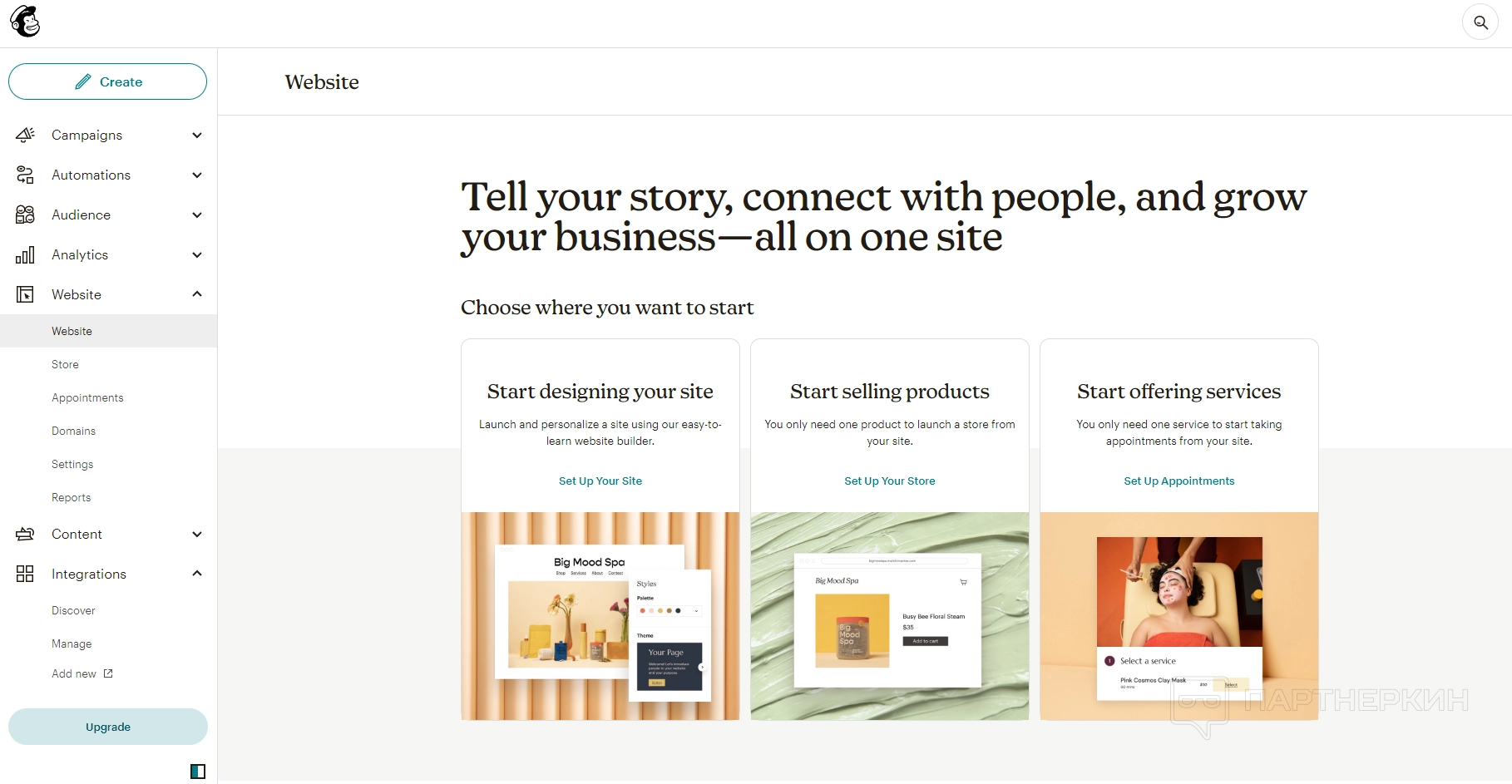Expand the Content section chevron

point(197,534)
